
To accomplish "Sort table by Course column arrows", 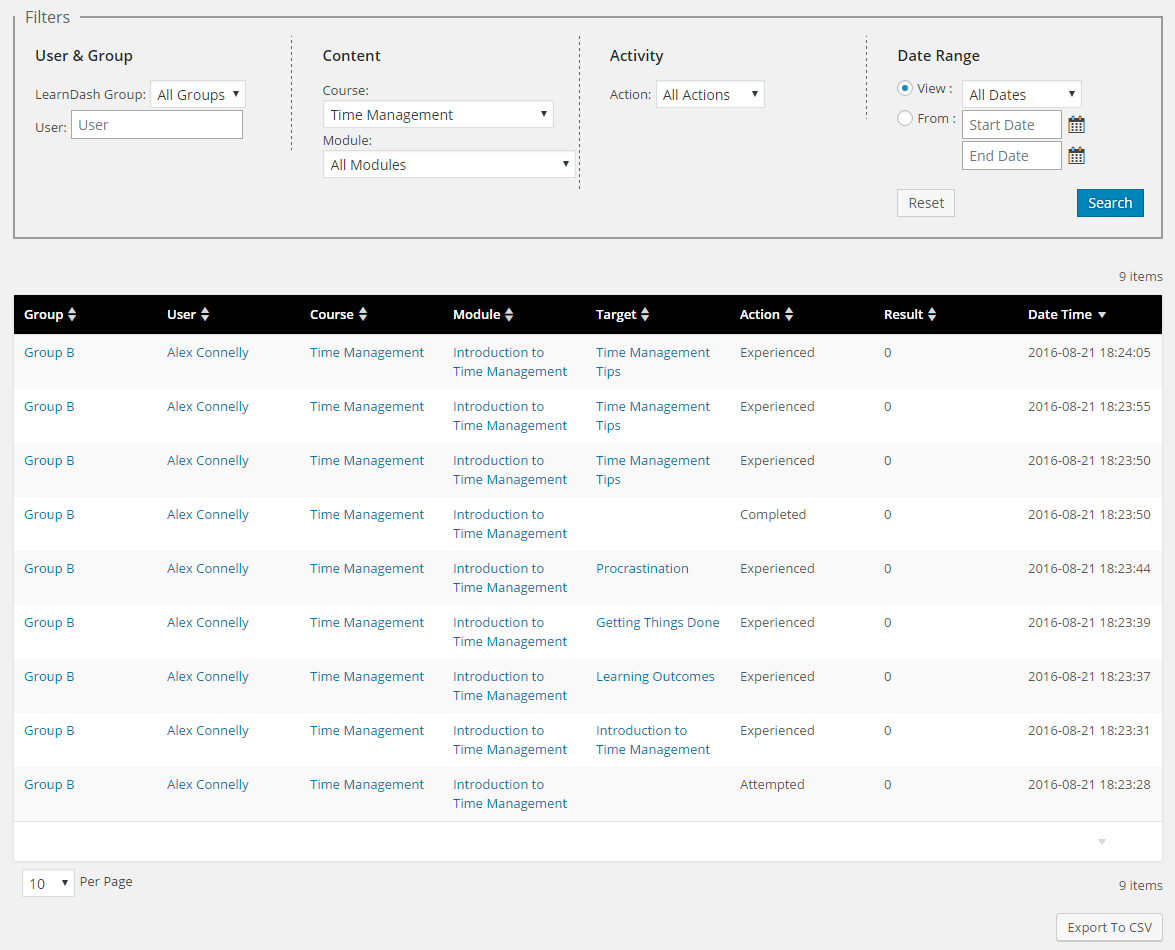I will click(363, 315).
